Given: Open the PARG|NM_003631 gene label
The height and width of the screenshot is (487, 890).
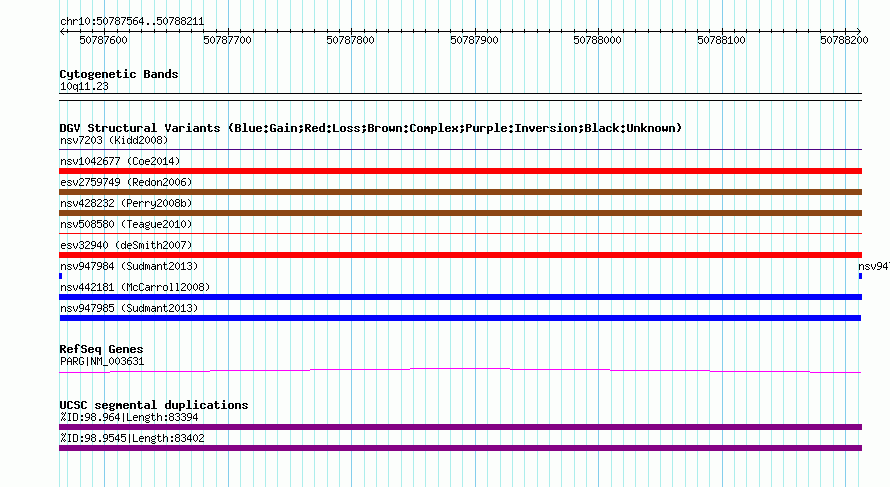Looking at the screenshot, I should [x=102, y=362].
